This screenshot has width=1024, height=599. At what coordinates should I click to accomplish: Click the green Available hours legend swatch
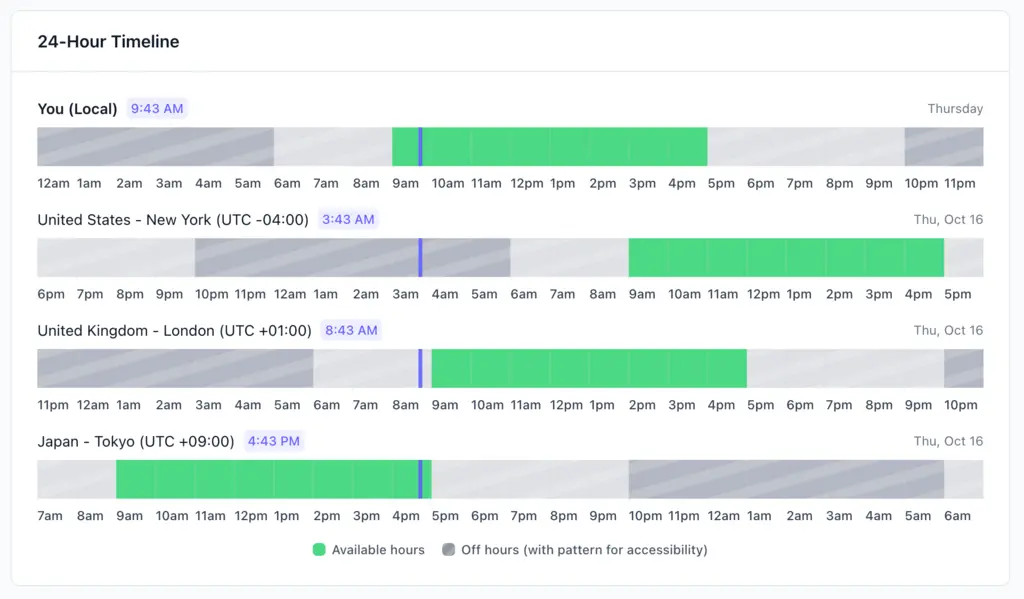tap(319, 549)
